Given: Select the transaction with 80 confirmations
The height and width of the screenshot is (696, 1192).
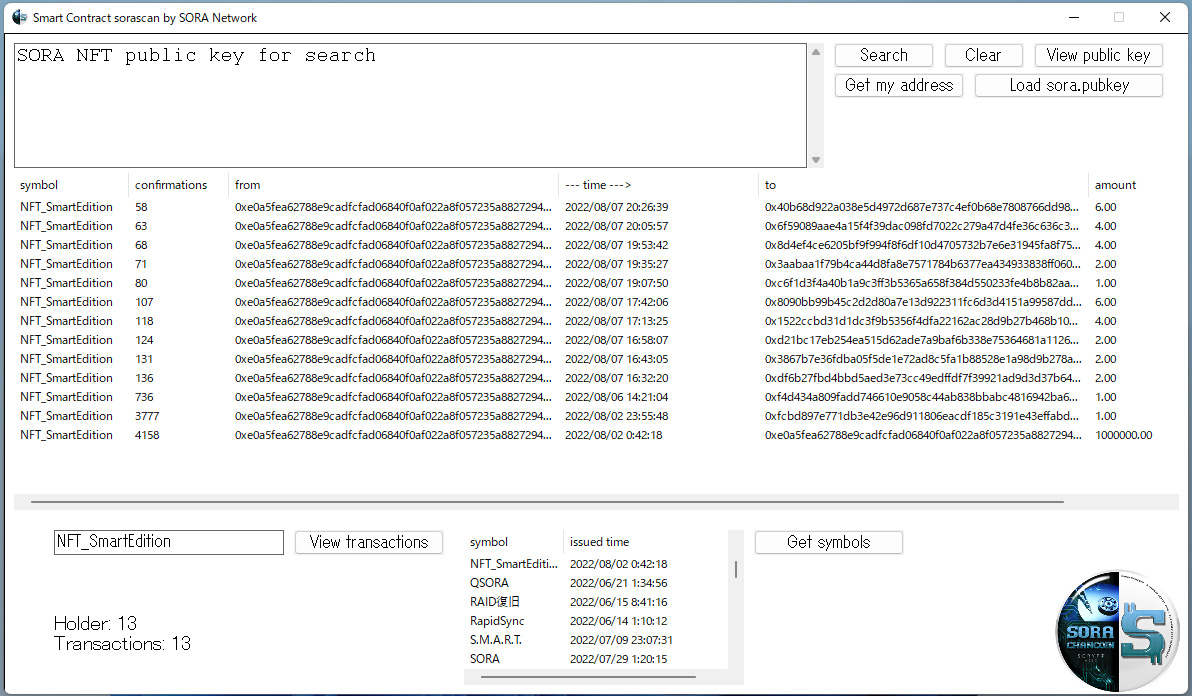Looking at the screenshot, I should [x=596, y=283].
